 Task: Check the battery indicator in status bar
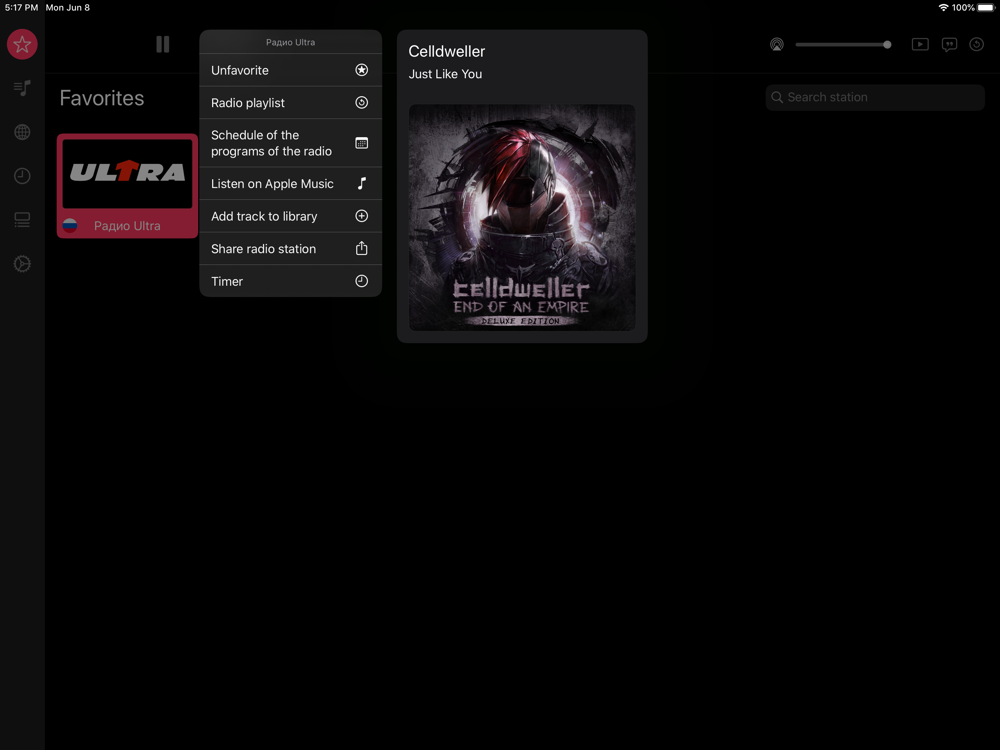point(985,8)
